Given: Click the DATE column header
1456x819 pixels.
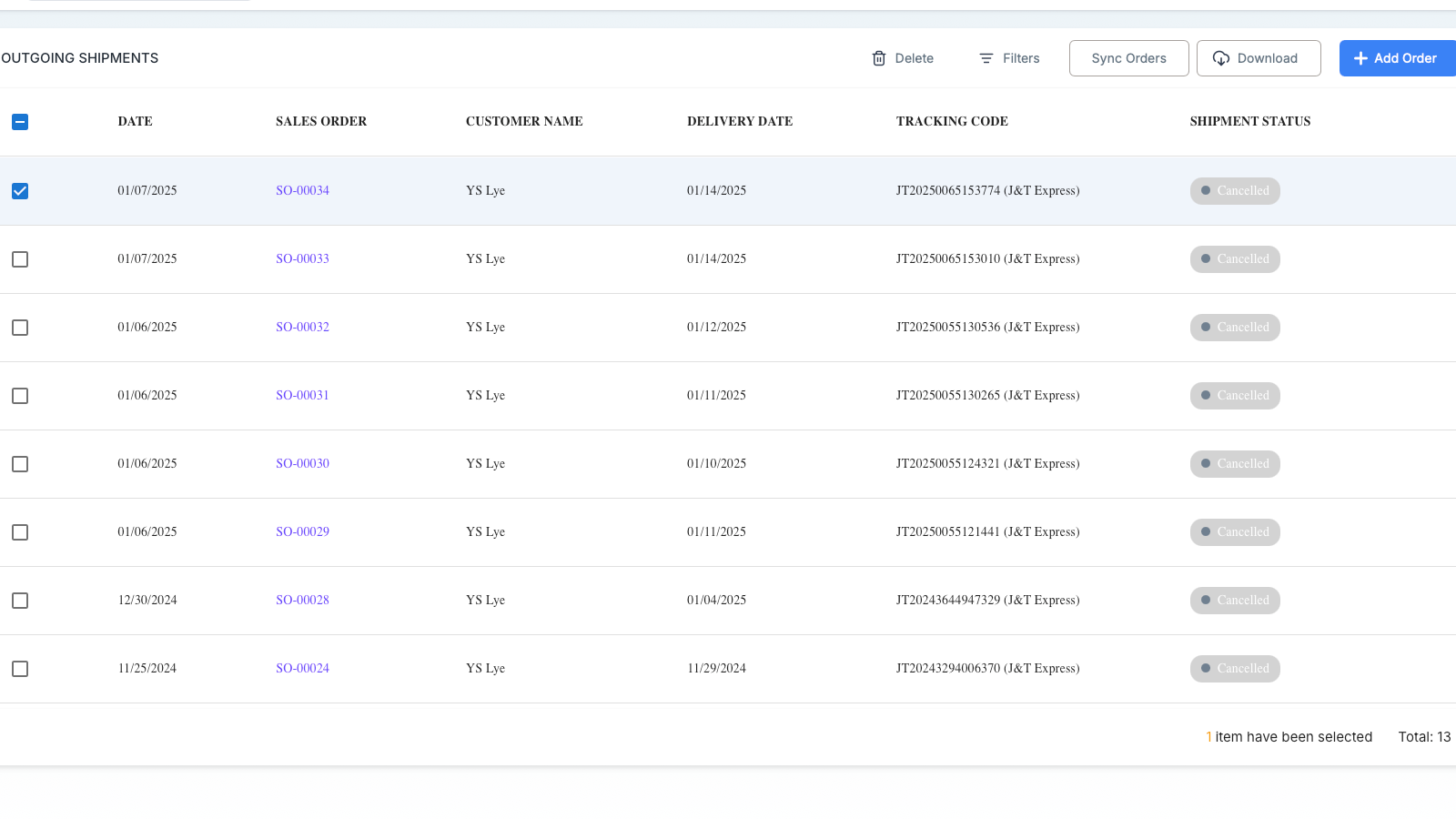Looking at the screenshot, I should pos(135,122).
